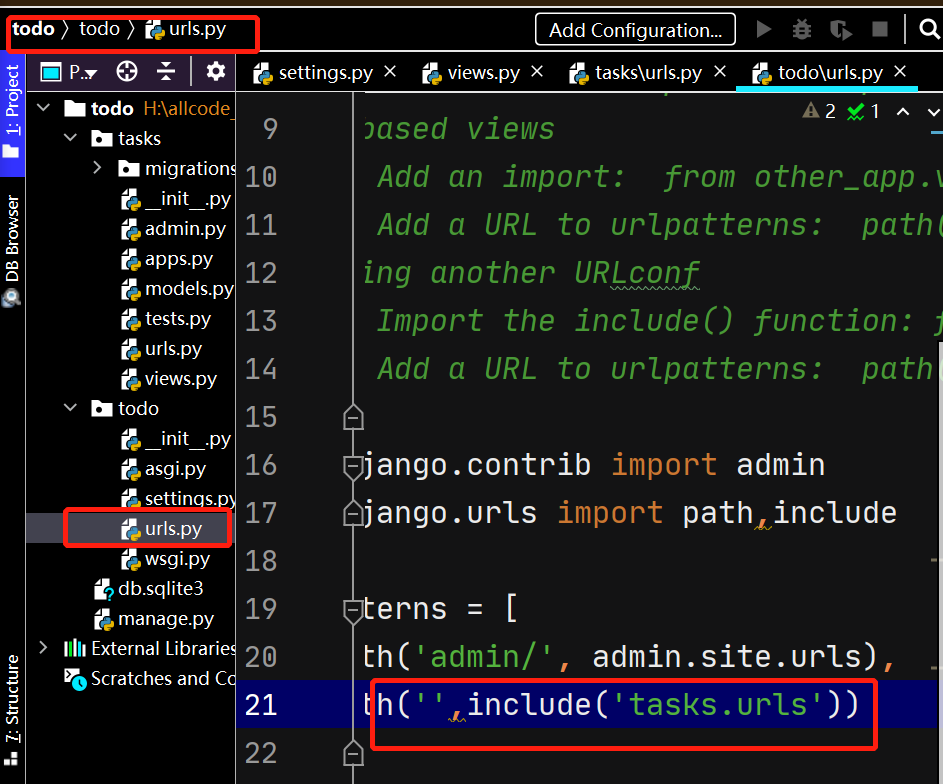This screenshot has width=943, height=784.
Task: Select the migrations folder
Action: click(x=177, y=168)
